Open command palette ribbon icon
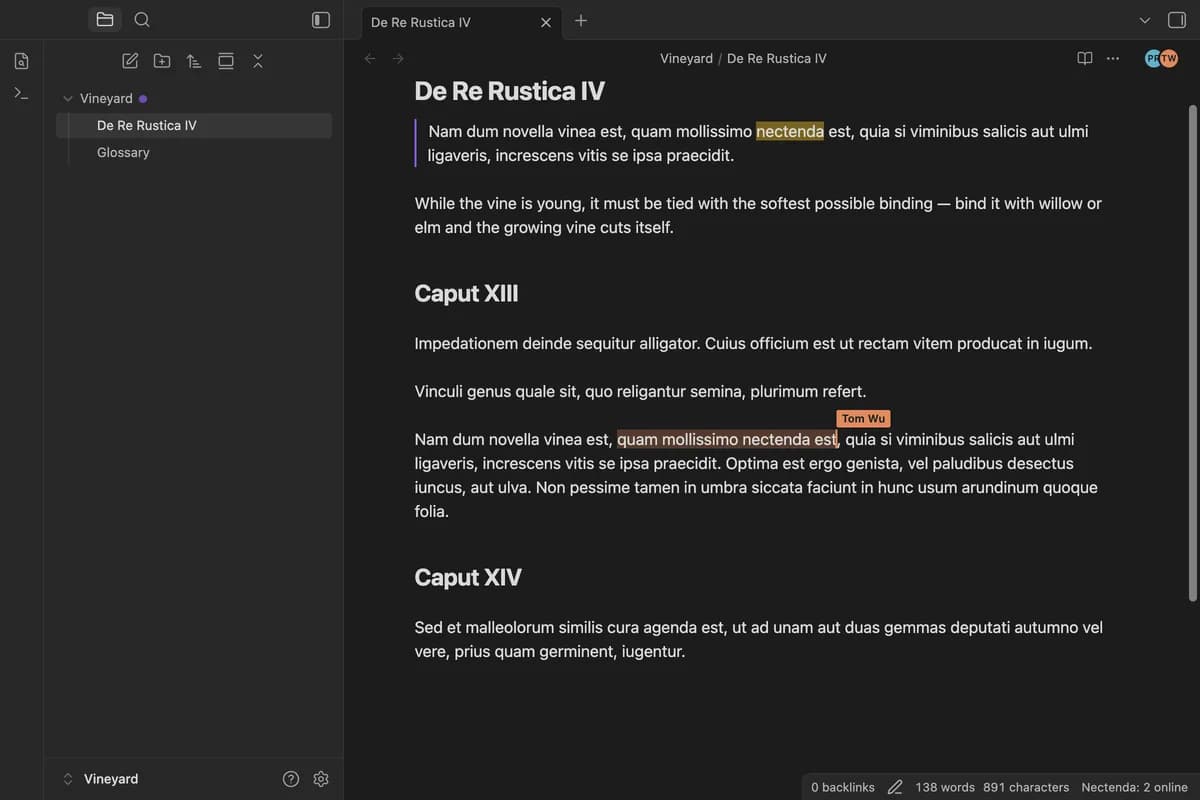This screenshot has width=1200, height=800. [x=22, y=93]
